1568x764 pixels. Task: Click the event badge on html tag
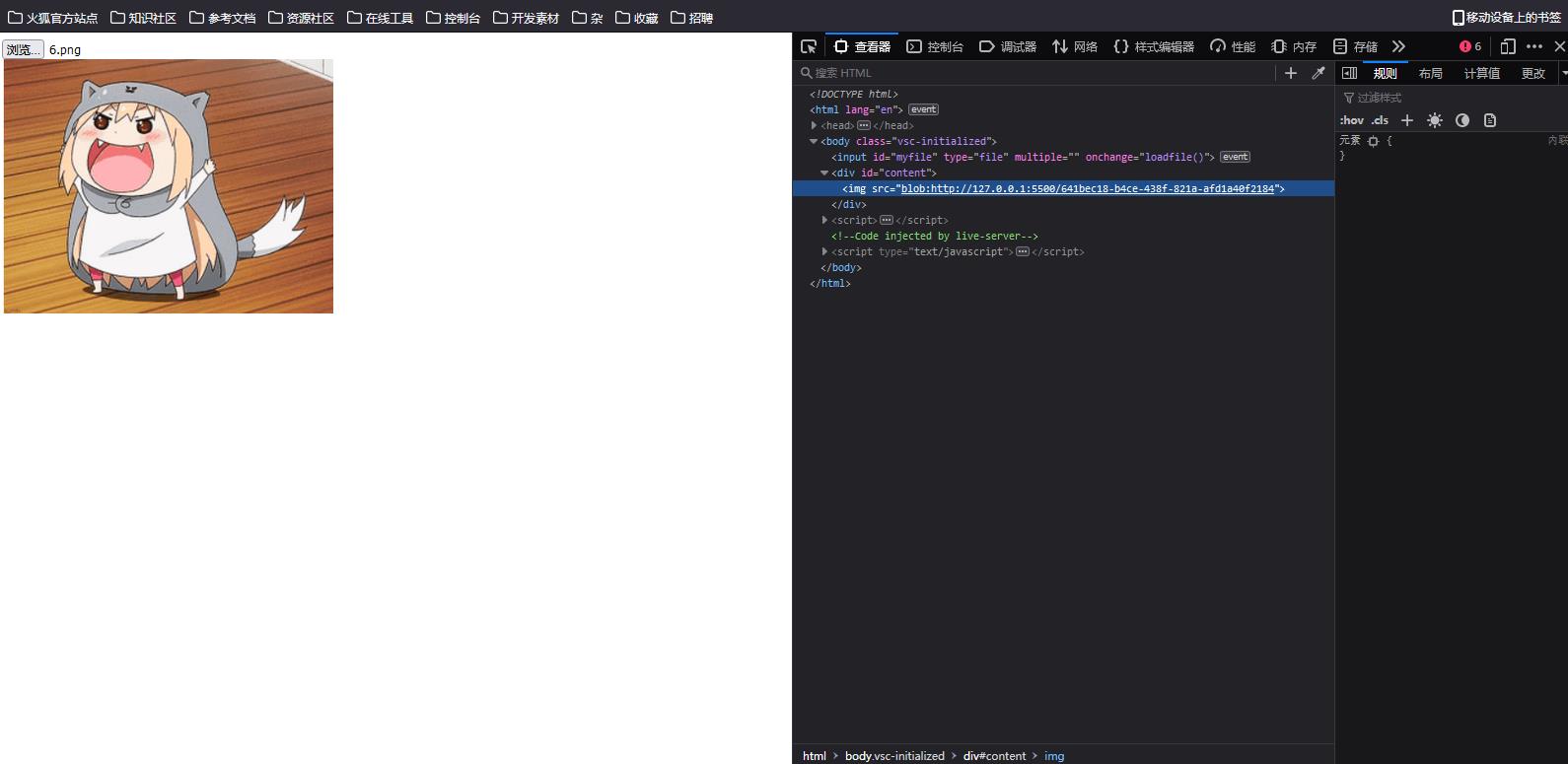coord(923,109)
